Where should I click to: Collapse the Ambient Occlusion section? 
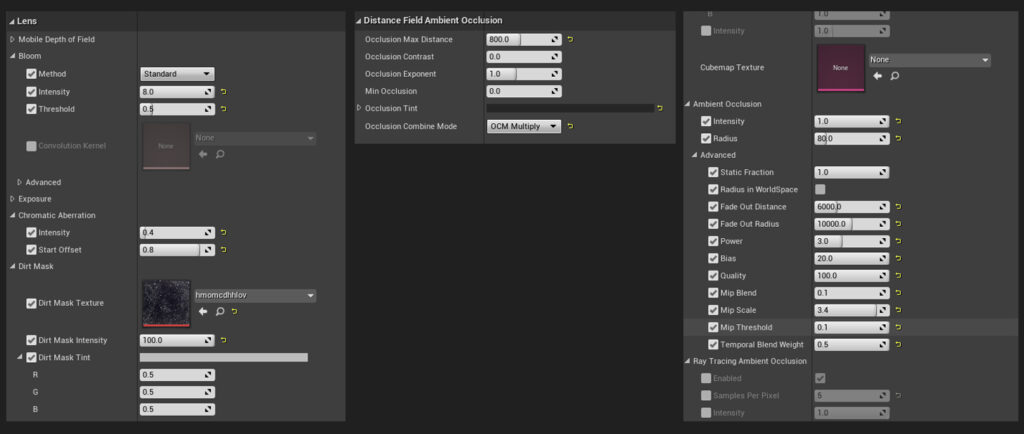(688, 104)
